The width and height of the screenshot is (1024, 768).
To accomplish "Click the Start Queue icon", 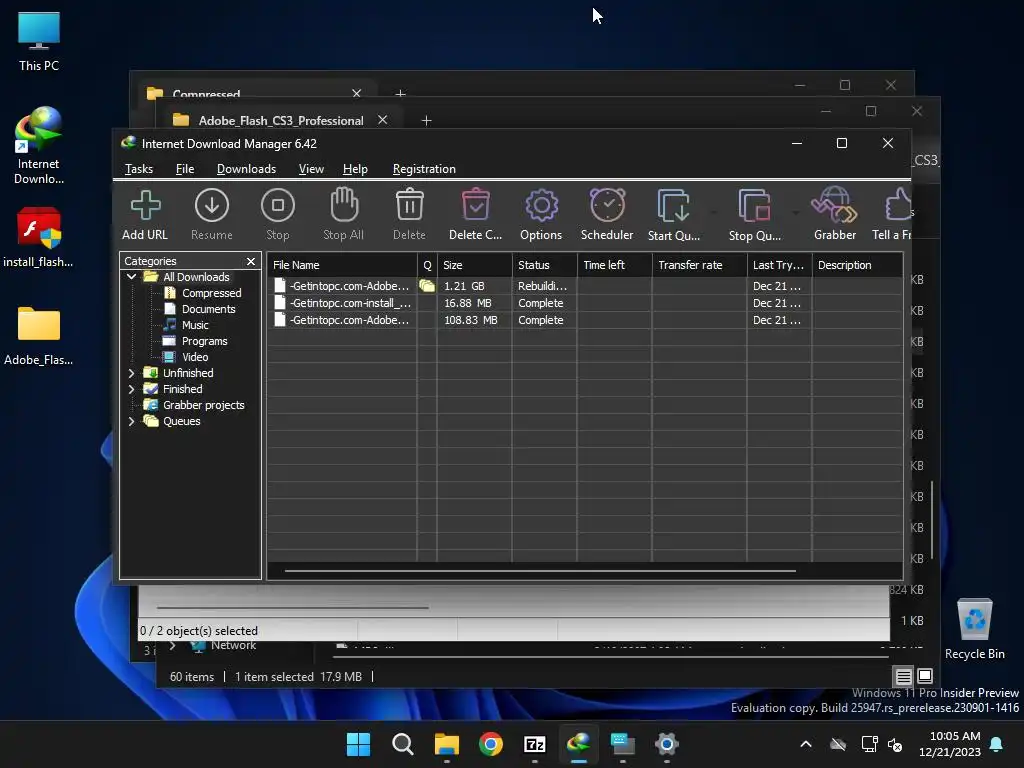I will [673, 214].
